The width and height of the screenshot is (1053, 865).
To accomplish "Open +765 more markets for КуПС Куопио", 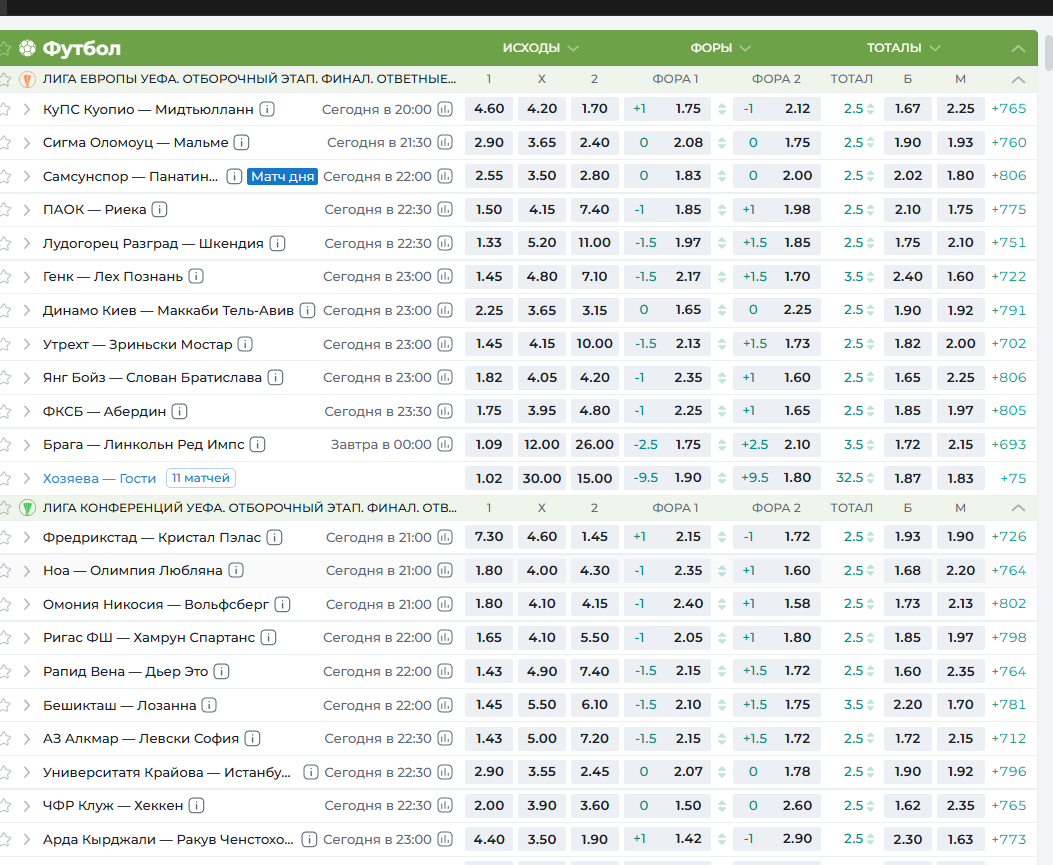I will (1009, 109).
